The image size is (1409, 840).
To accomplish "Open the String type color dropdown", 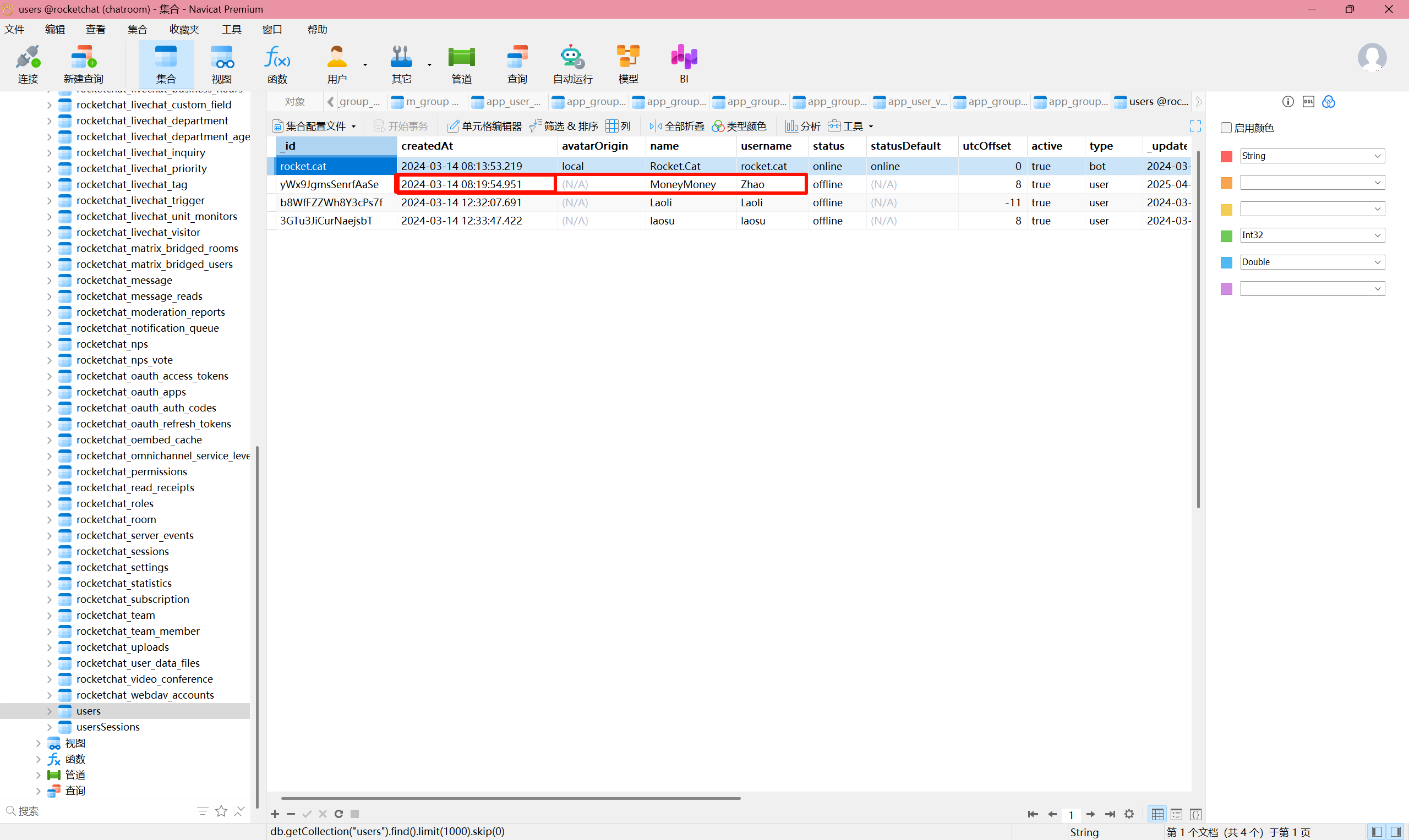I will (x=1312, y=156).
